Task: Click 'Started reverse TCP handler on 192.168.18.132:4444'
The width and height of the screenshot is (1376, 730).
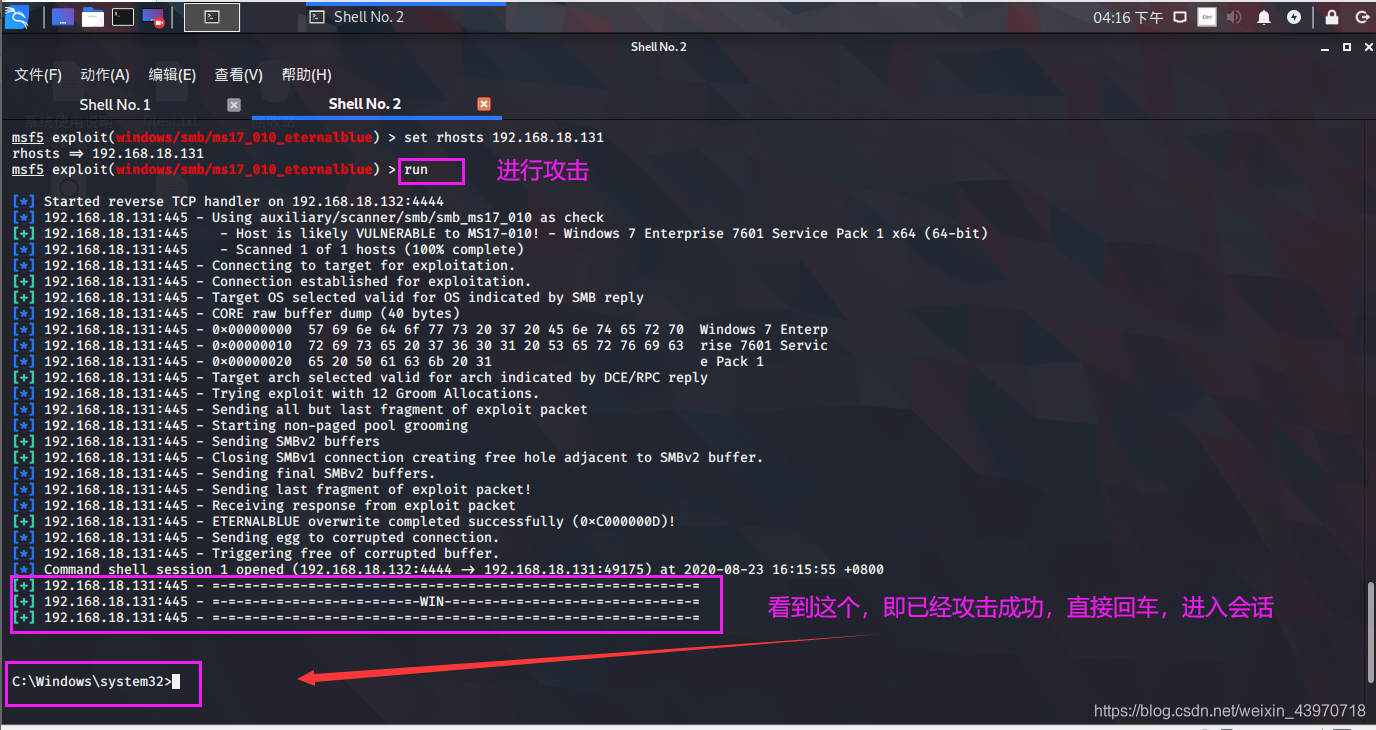Action: click(x=244, y=201)
